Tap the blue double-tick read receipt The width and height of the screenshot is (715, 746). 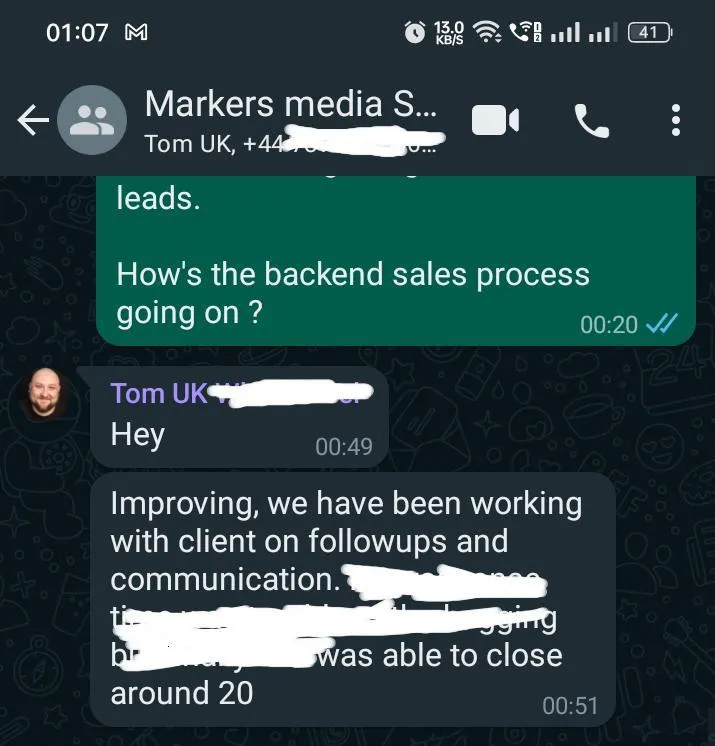click(x=662, y=324)
